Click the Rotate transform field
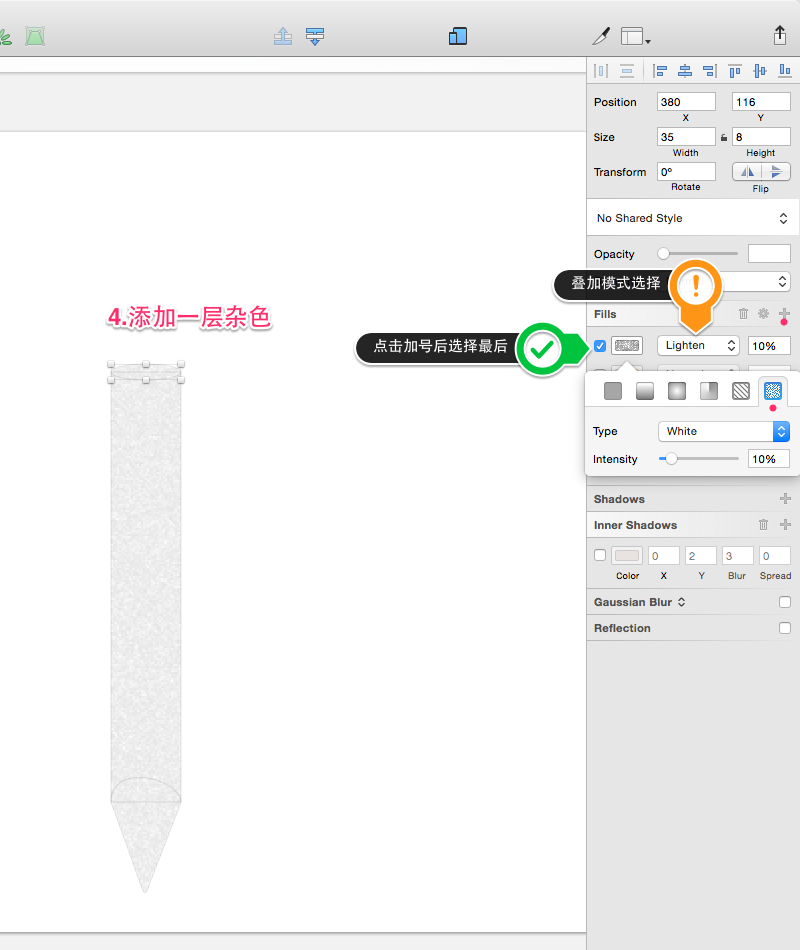 pyautogui.click(x=686, y=172)
